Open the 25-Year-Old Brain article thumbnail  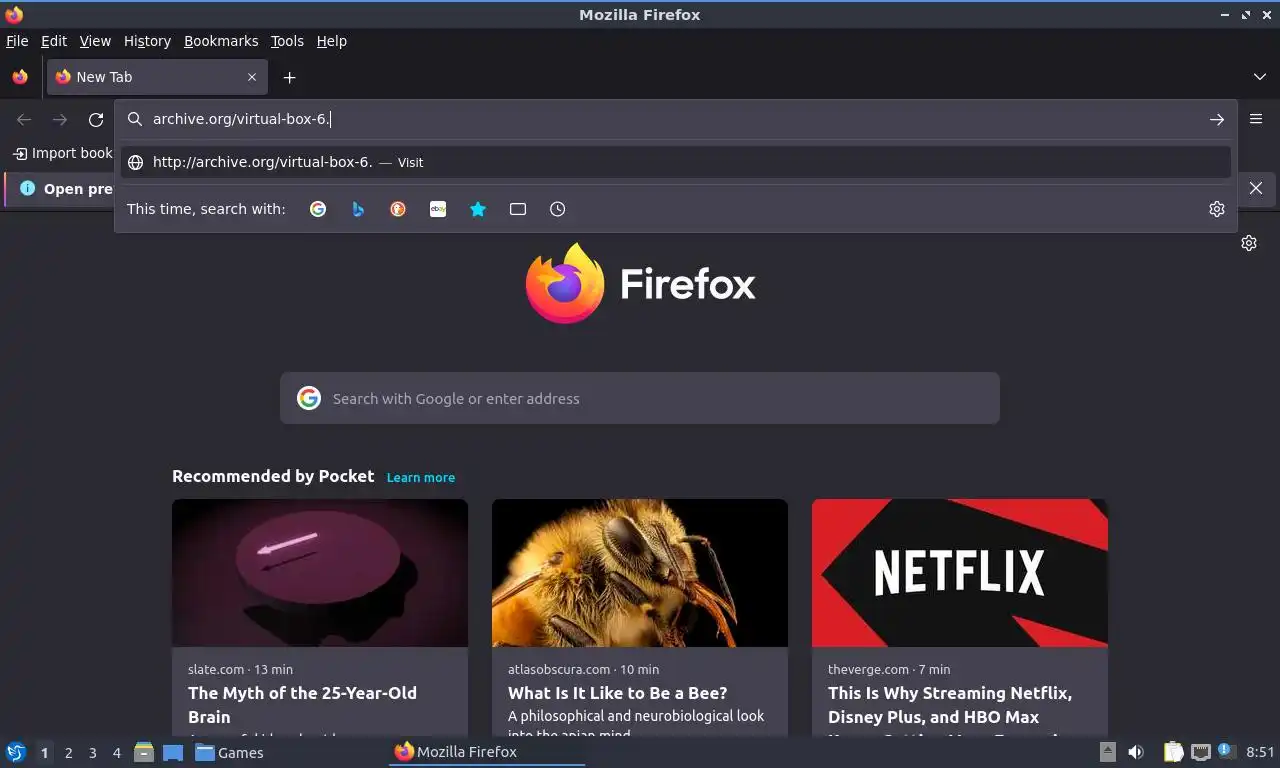[x=320, y=573]
